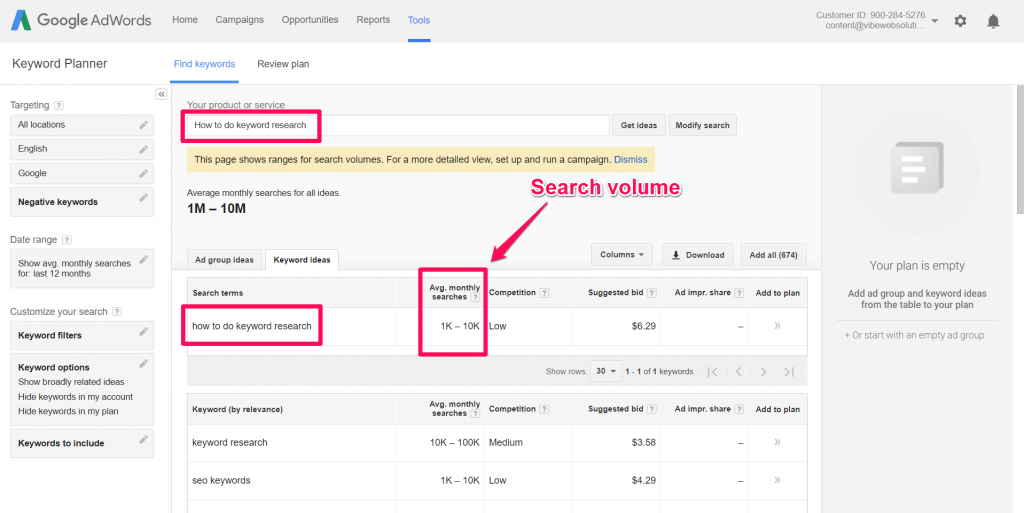Start with an empty ad group
1024x513 pixels.
914,335
